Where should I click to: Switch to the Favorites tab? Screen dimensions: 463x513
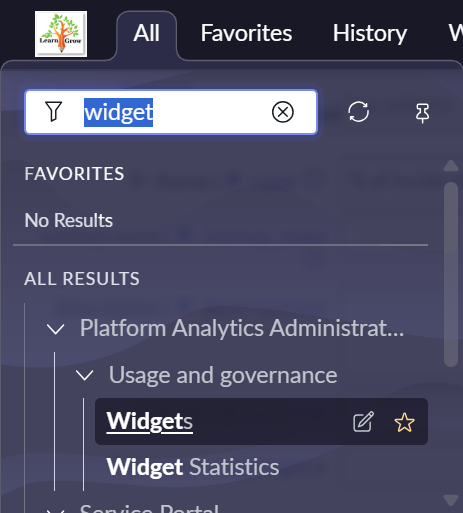(246, 33)
